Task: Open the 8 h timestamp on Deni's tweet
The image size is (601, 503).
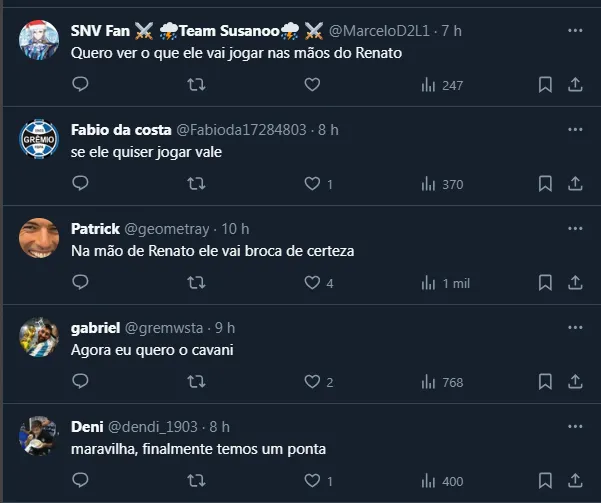Action: click(219, 426)
